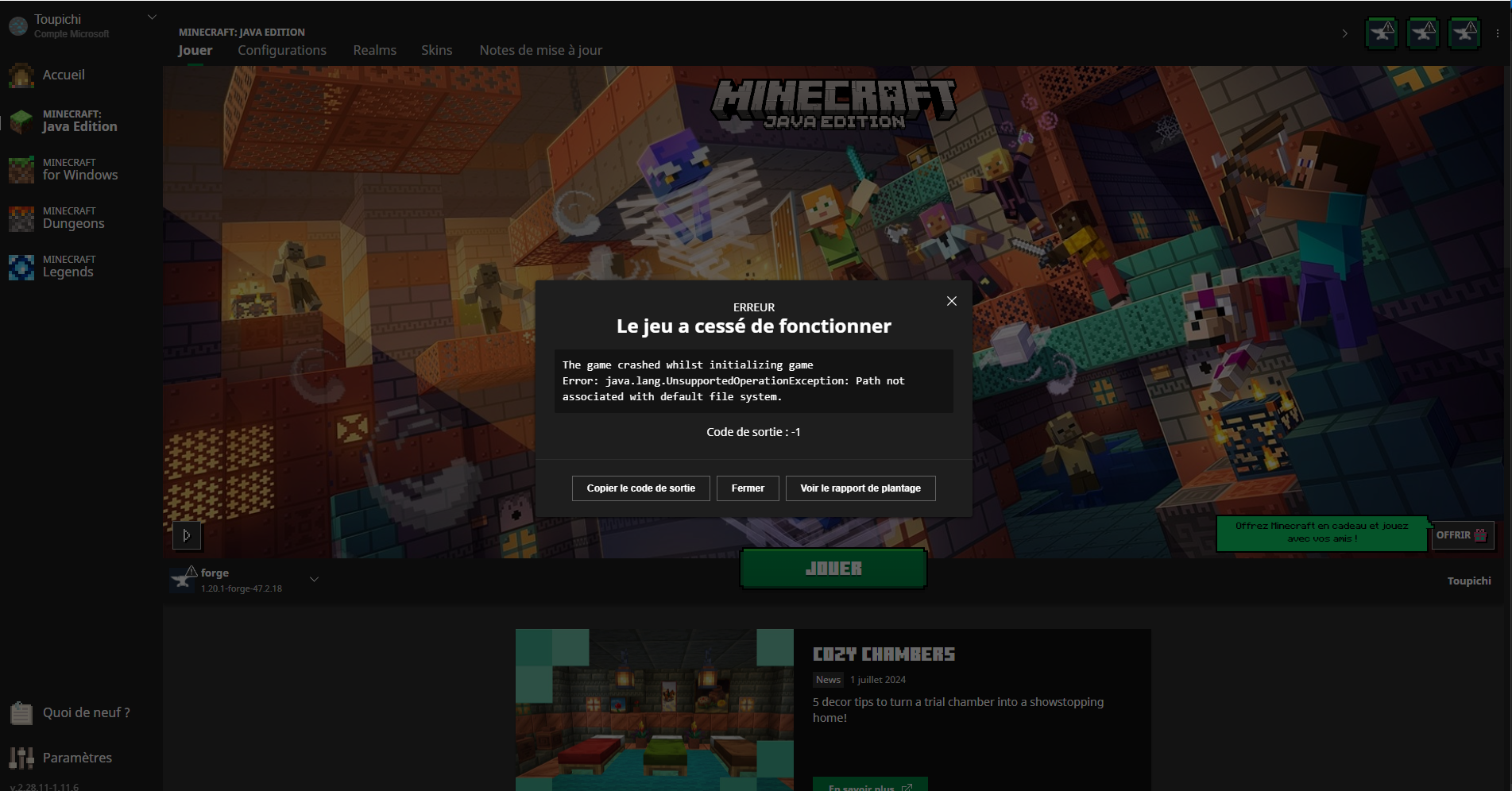Click the News tag label
The width and height of the screenshot is (1512, 791).
[x=828, y=680]
